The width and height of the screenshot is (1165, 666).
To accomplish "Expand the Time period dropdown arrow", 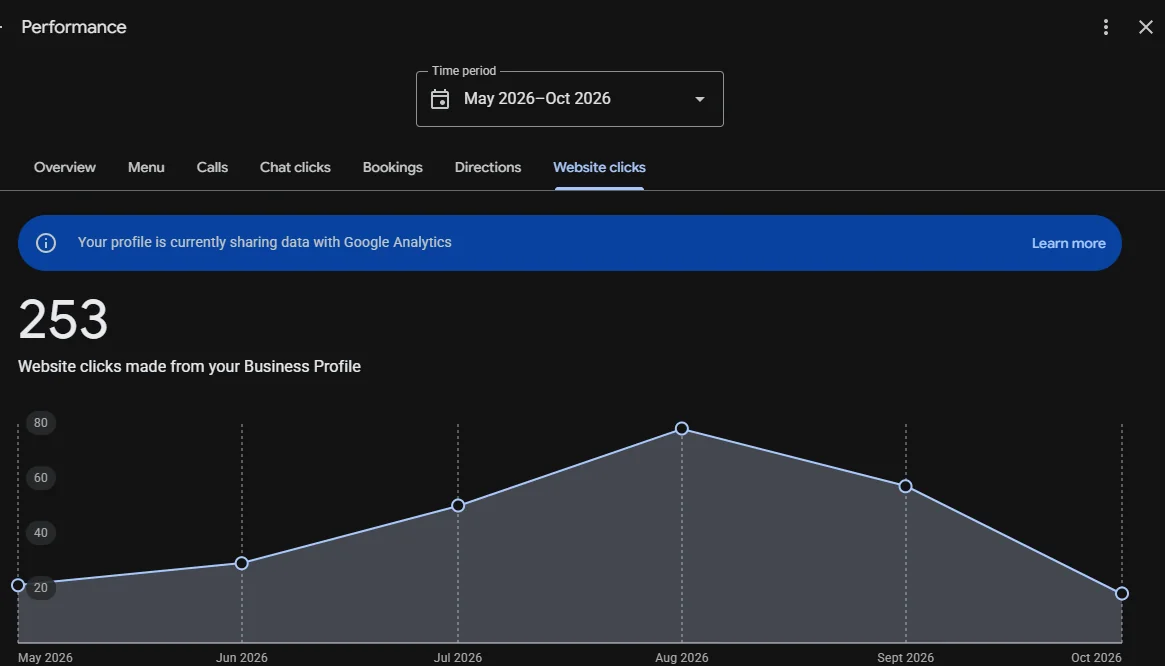I will (699, 99).
